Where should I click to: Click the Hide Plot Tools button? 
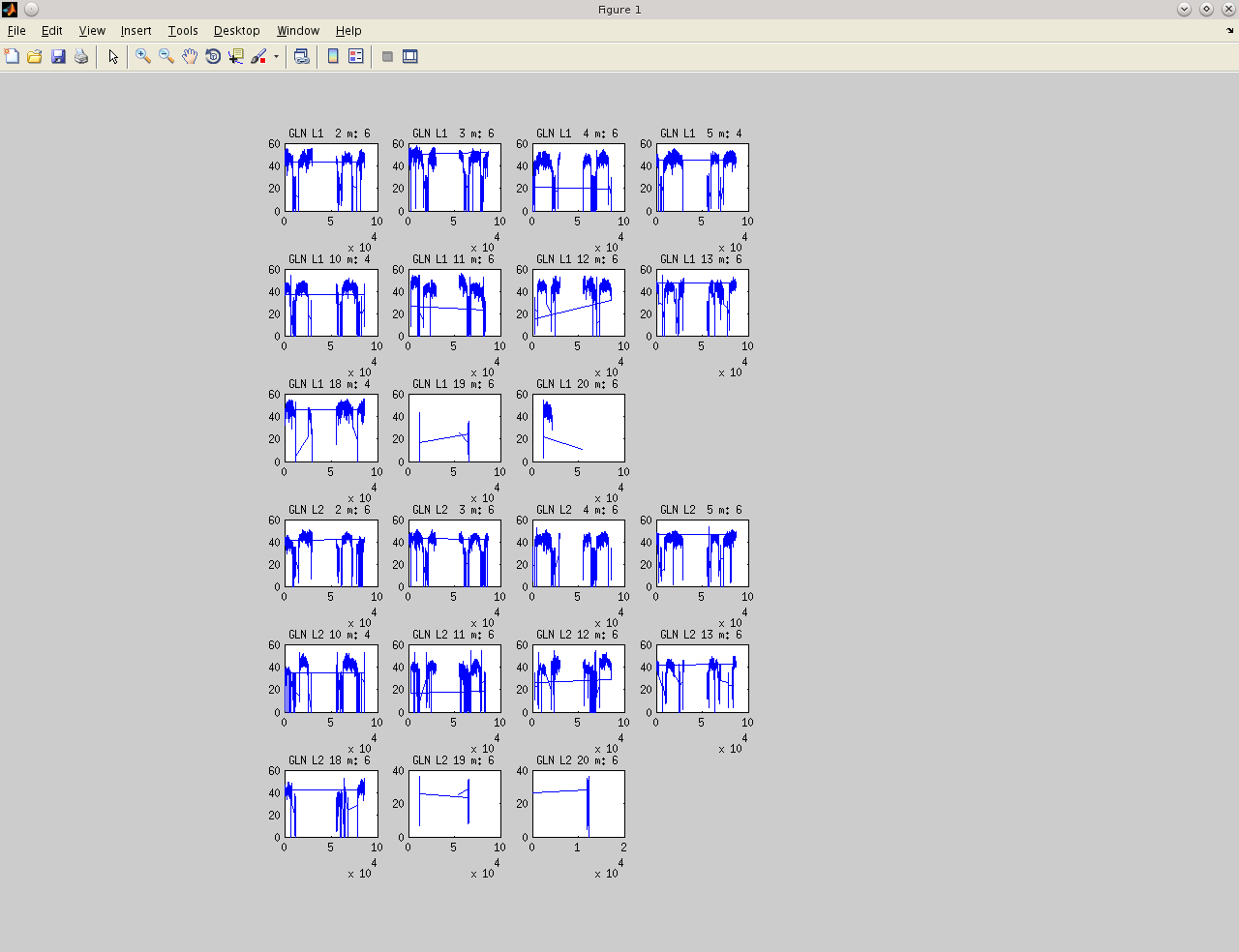(x=387, y=56)
